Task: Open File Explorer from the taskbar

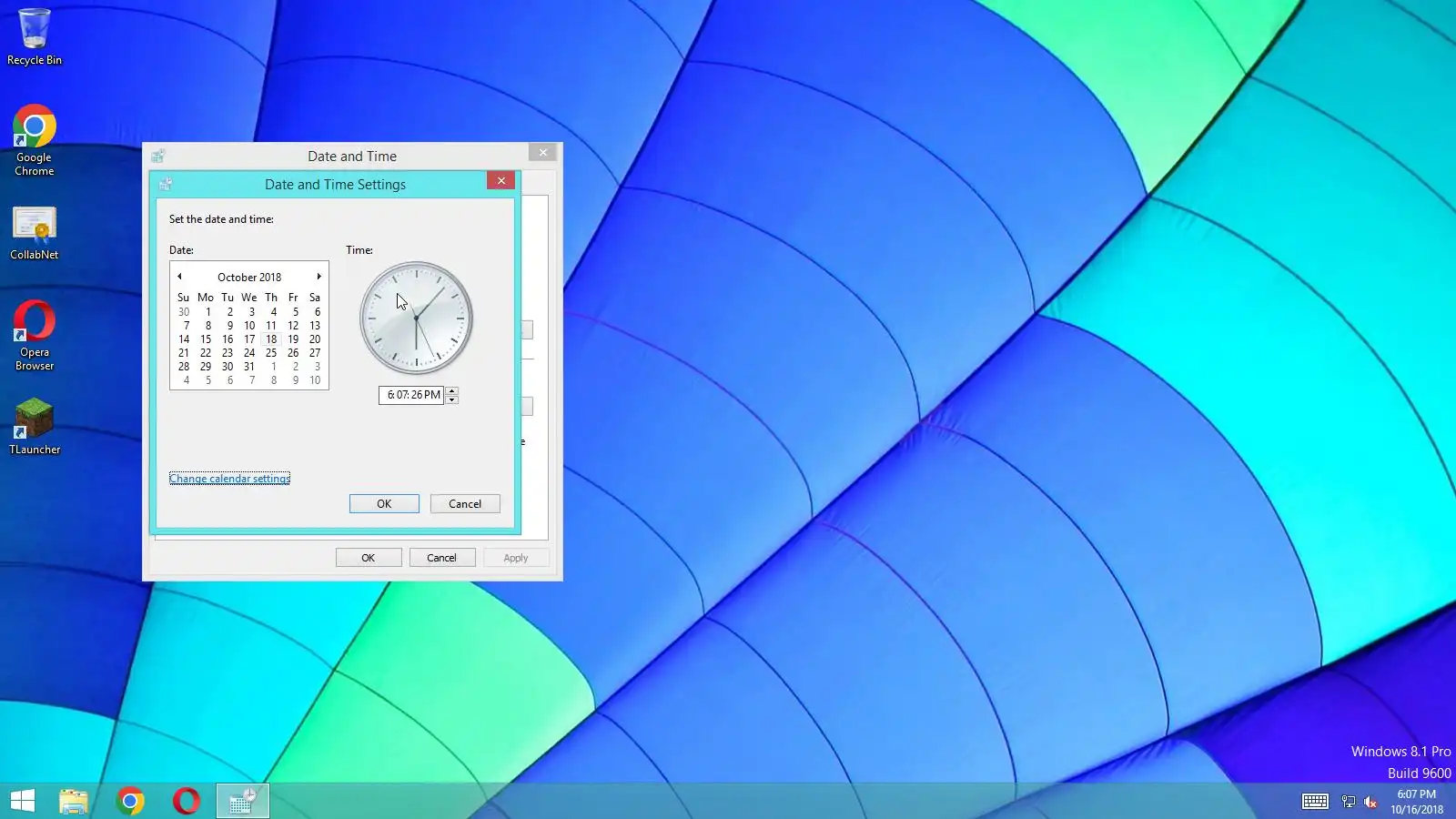Action: click(x=74, y=801)
